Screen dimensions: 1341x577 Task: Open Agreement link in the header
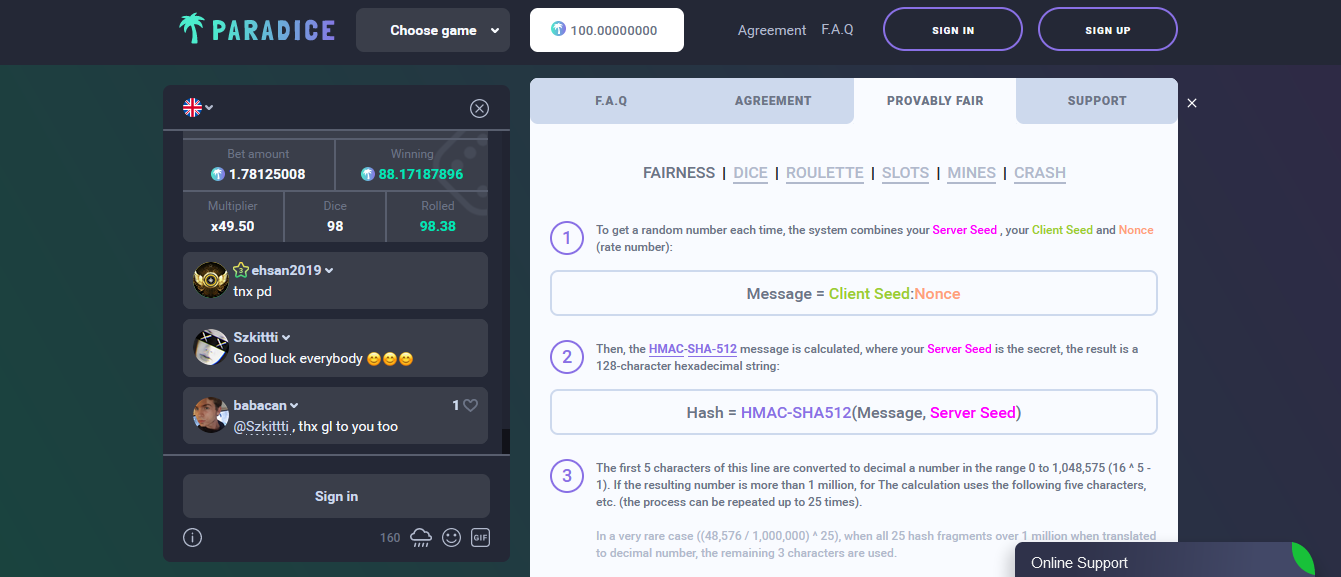pyautogui.click(x=772, y=30)
